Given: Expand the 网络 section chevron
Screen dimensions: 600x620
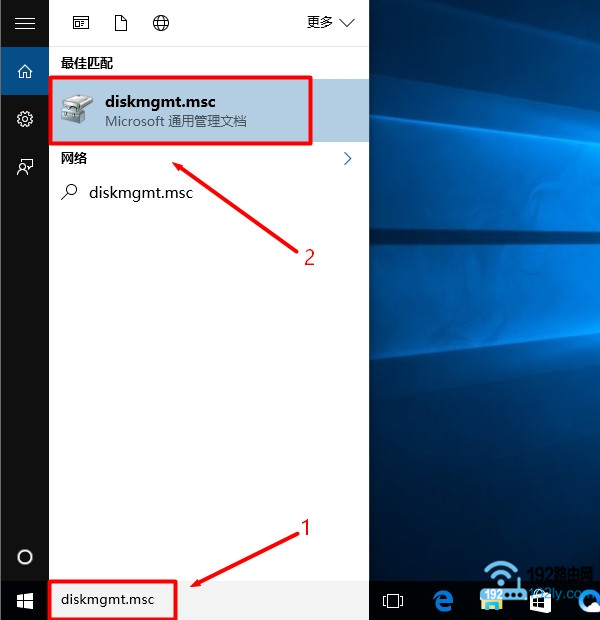Looking at the screenshot, I should (x=347, y=159).
